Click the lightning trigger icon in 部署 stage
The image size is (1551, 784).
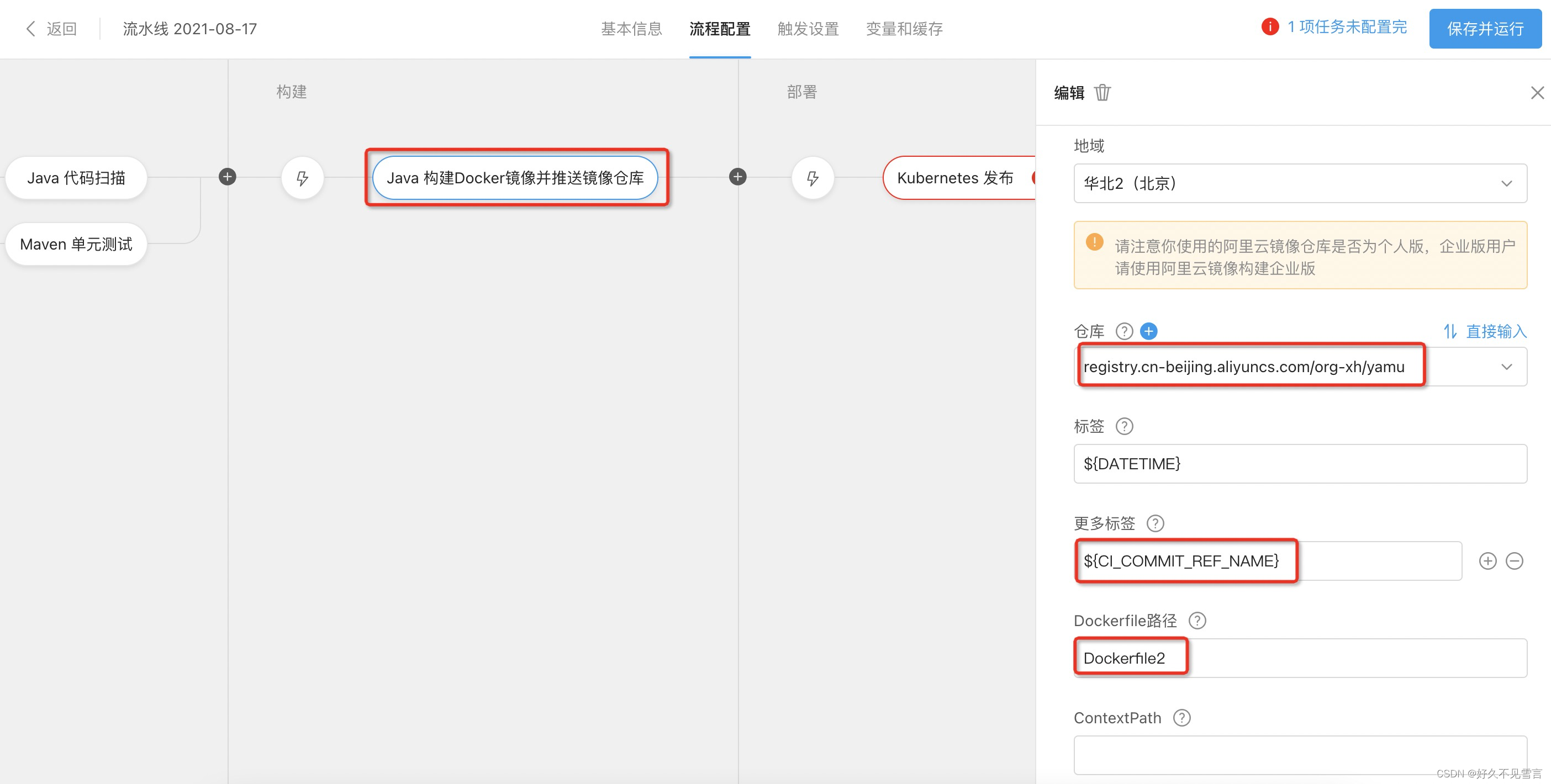pos(813,177)
